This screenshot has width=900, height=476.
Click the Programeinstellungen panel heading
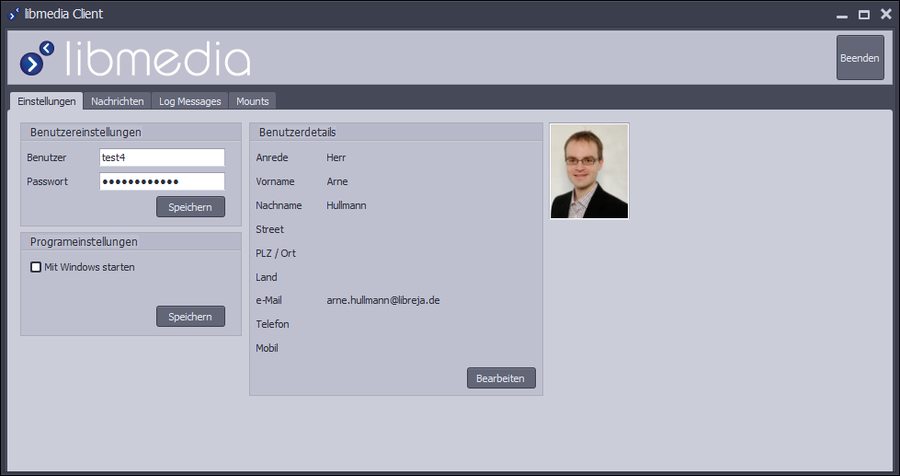pyautogui.click(x=84, y=242)
